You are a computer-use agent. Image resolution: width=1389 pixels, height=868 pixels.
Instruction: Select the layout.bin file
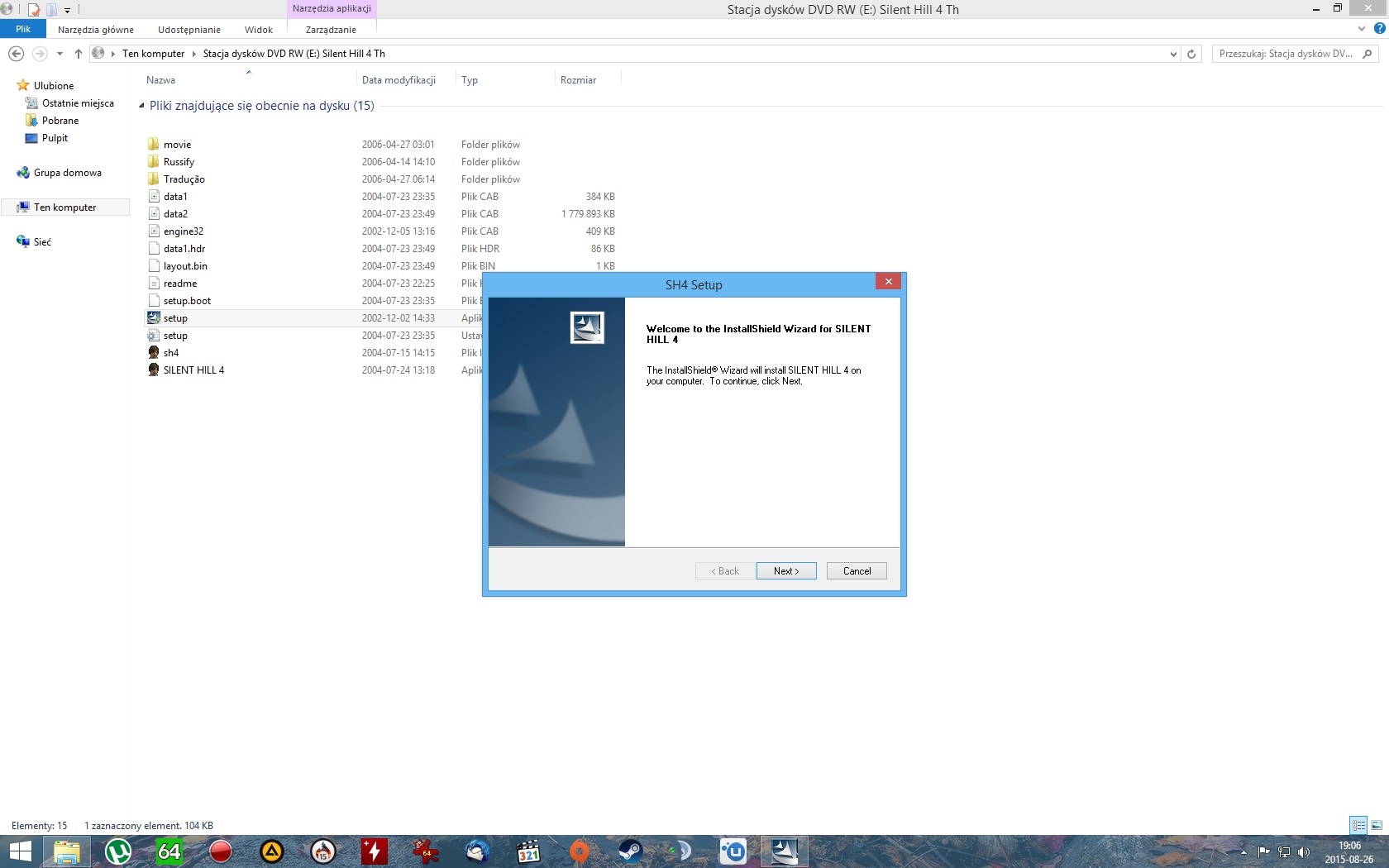point(185,266)
